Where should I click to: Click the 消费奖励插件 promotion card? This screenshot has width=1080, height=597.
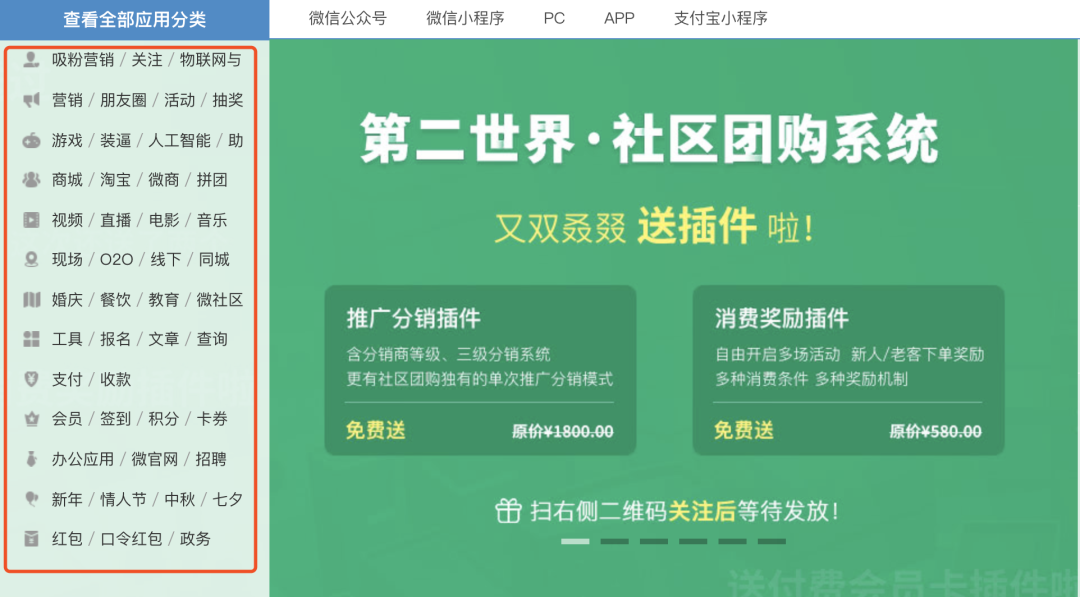849,370
